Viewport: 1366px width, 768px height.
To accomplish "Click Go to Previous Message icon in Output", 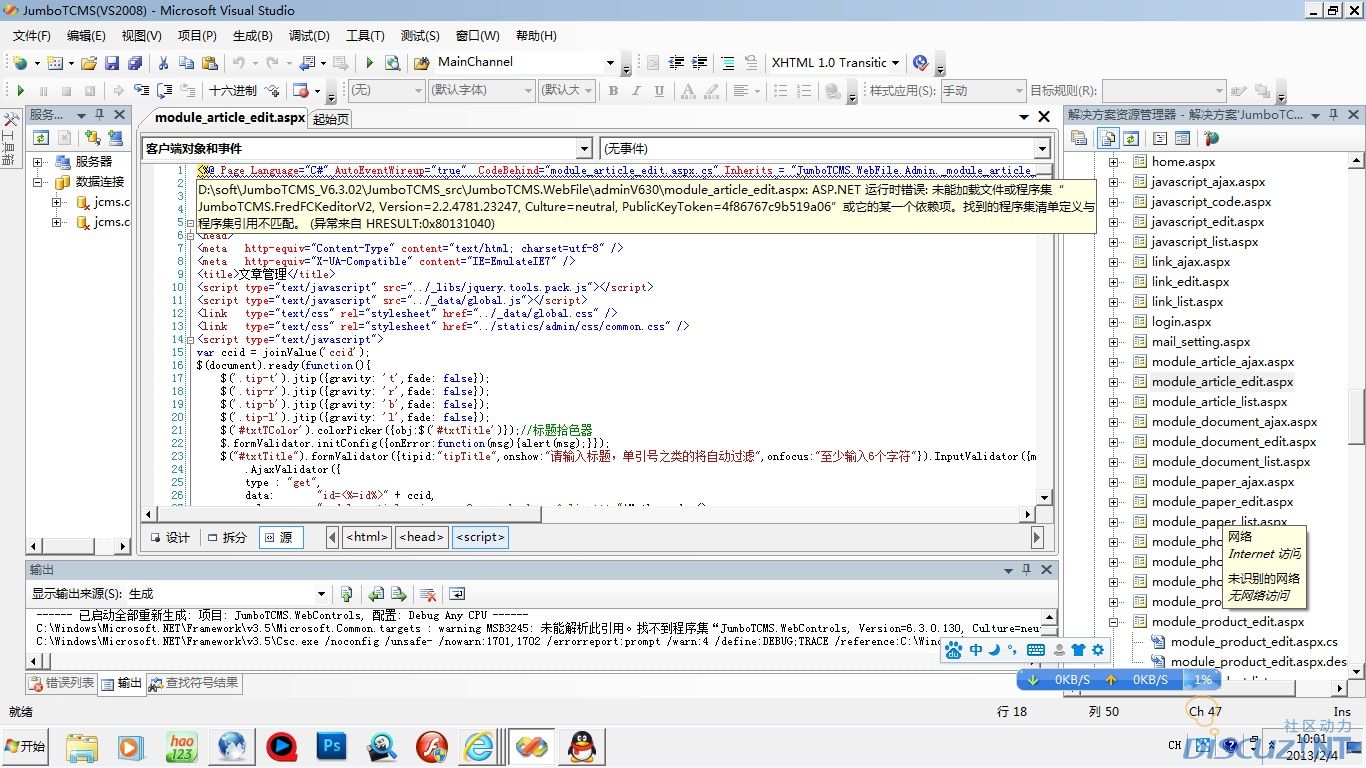I will 376,593.
